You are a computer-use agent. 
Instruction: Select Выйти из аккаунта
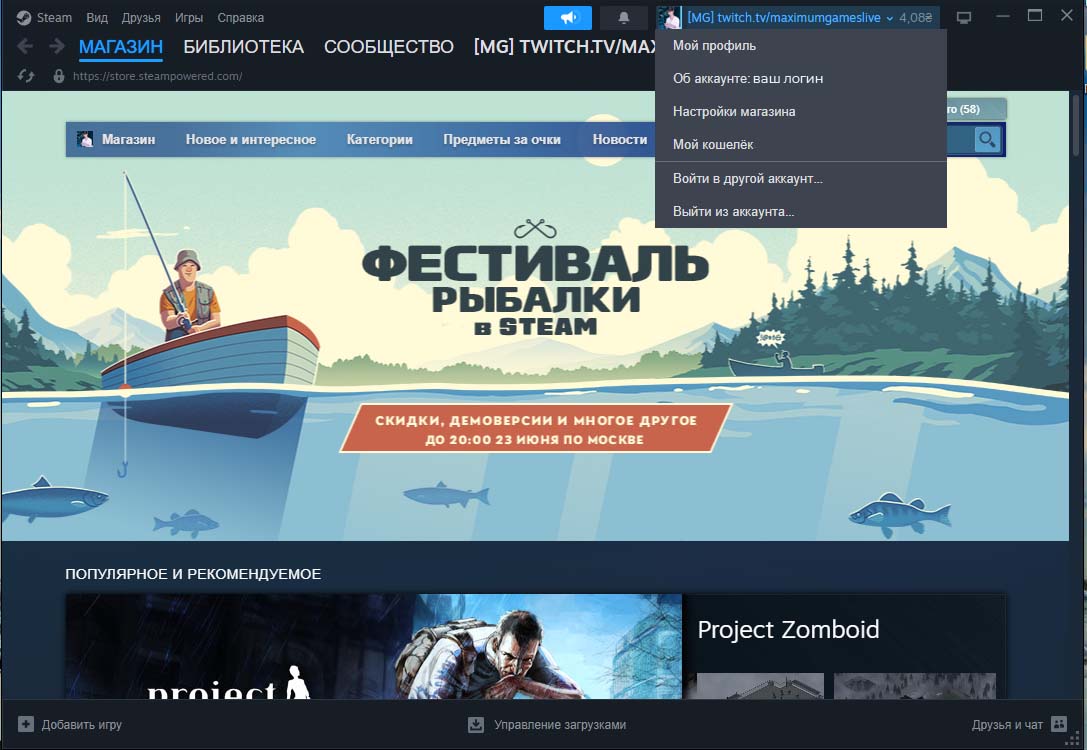801,211
